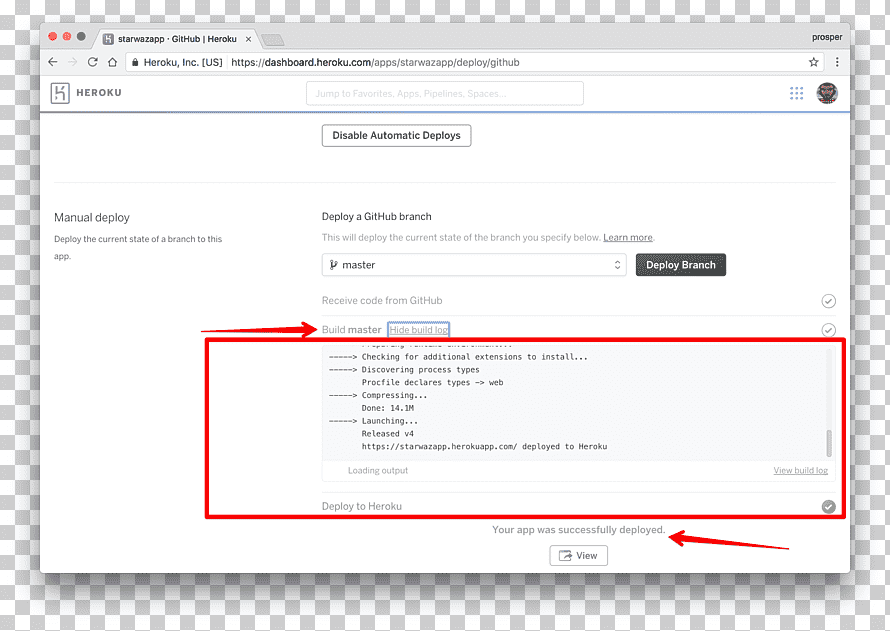Bookmark the page with the star icon
Image resolution: width=890 pixels, height=631 pixels.
(813, 62)
